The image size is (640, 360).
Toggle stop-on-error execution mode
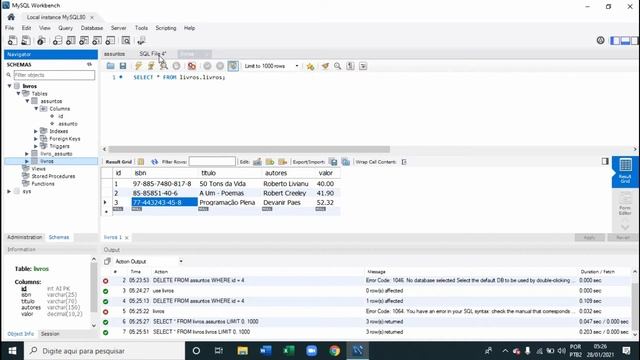point(191,66)
